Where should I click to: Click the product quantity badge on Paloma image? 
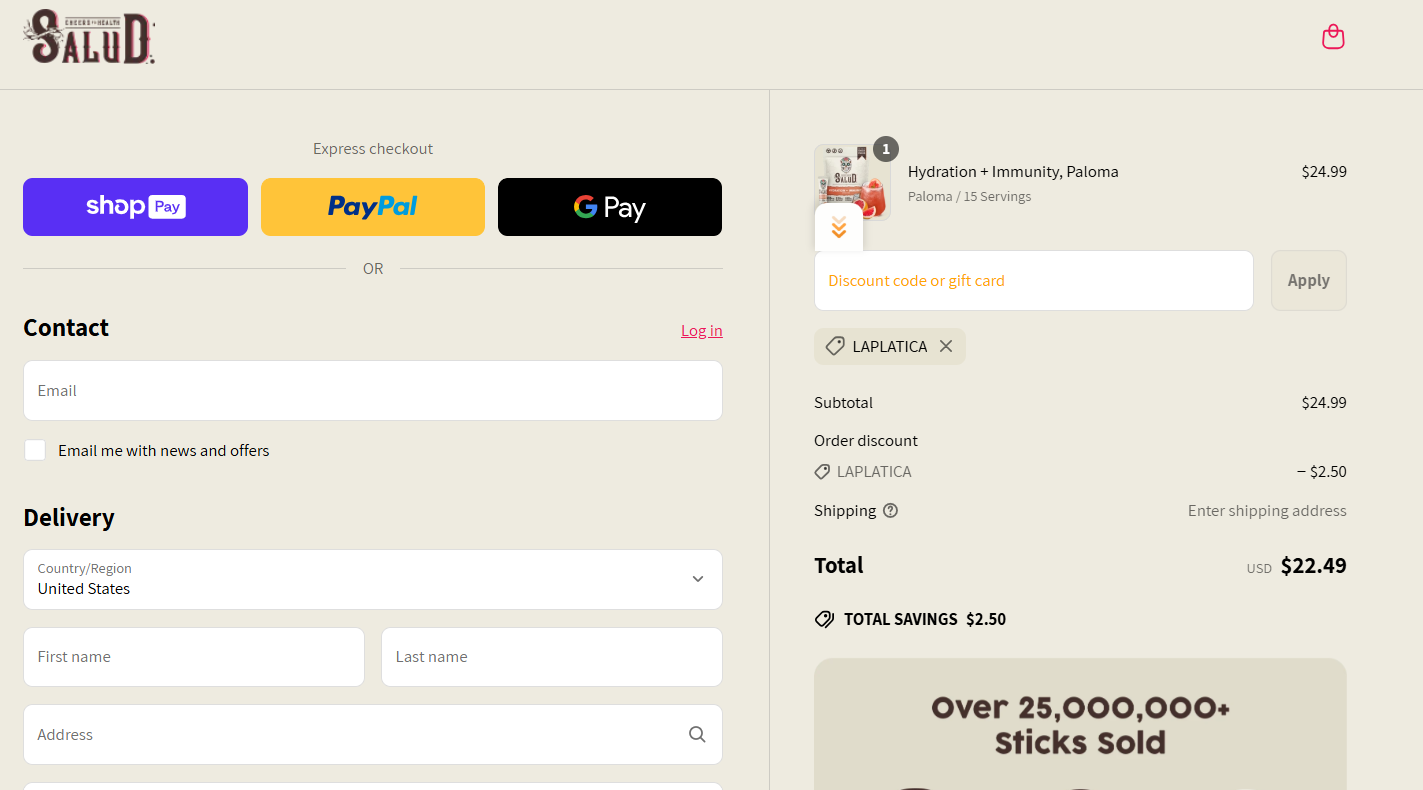click(885, 149)
